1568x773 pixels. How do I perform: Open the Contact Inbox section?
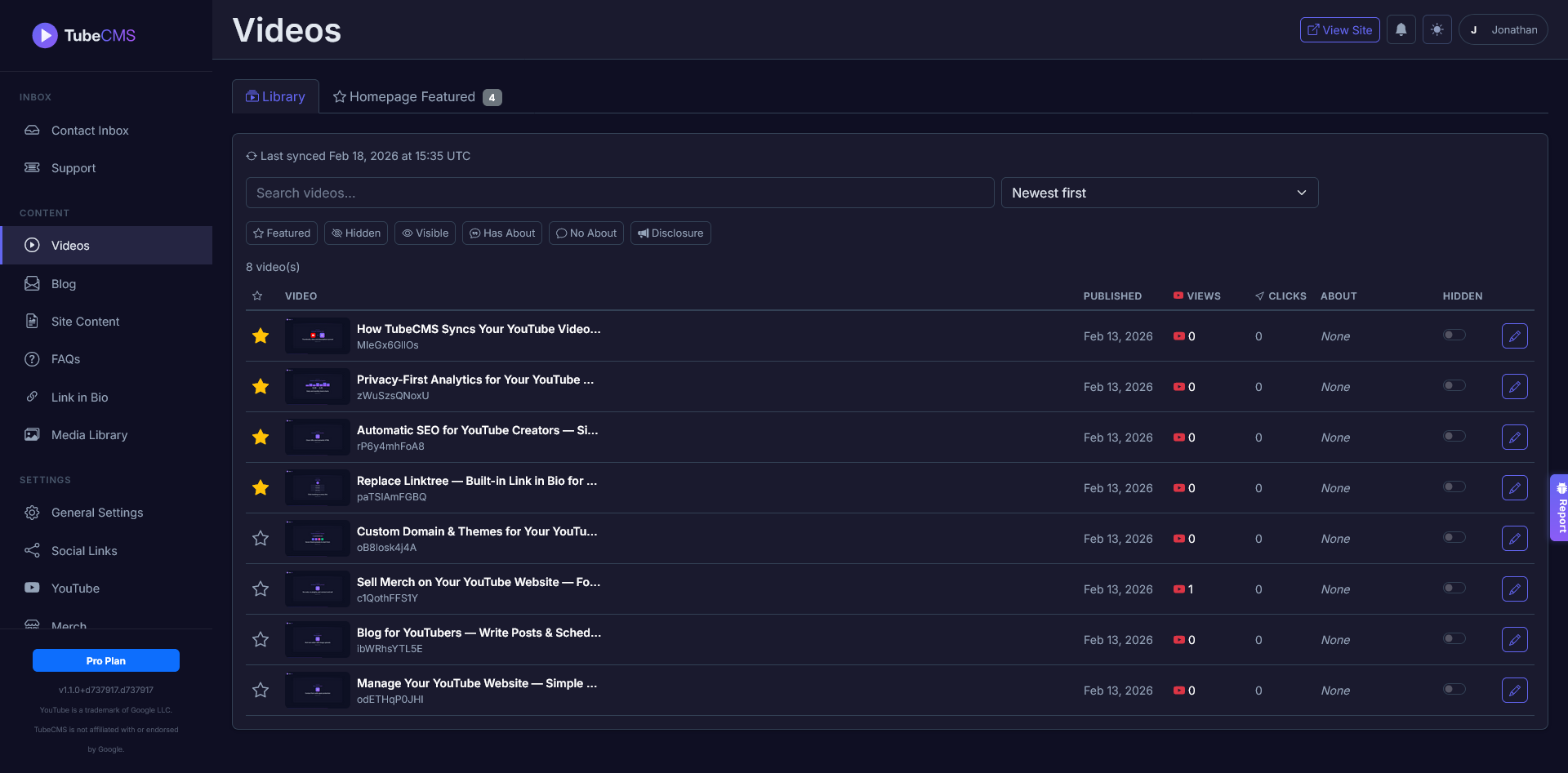pyautogui.click(x=90, y=131)
